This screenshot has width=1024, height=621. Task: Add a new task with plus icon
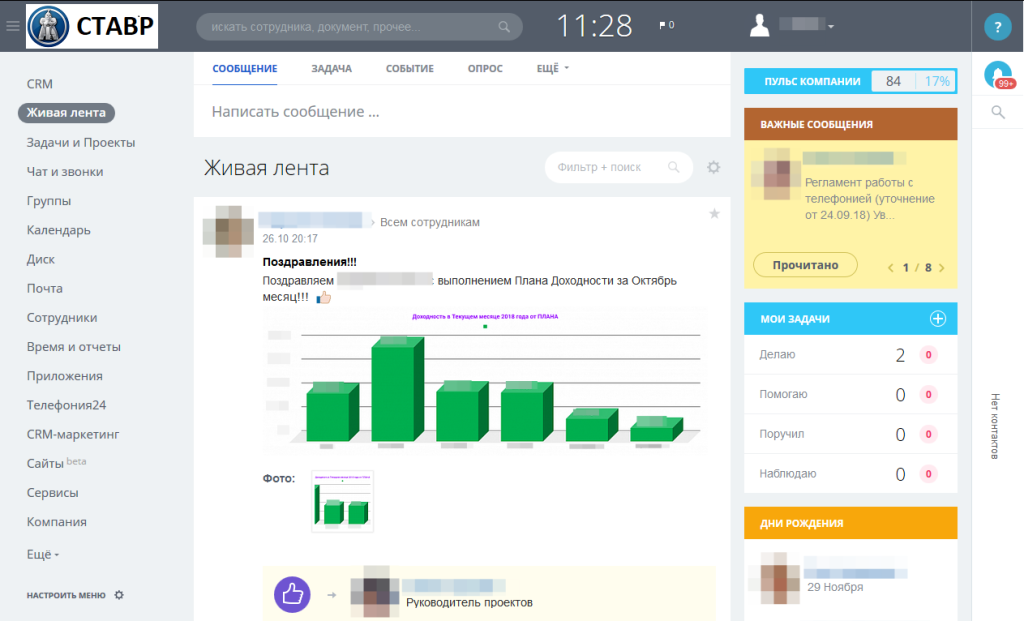point(938,319)
